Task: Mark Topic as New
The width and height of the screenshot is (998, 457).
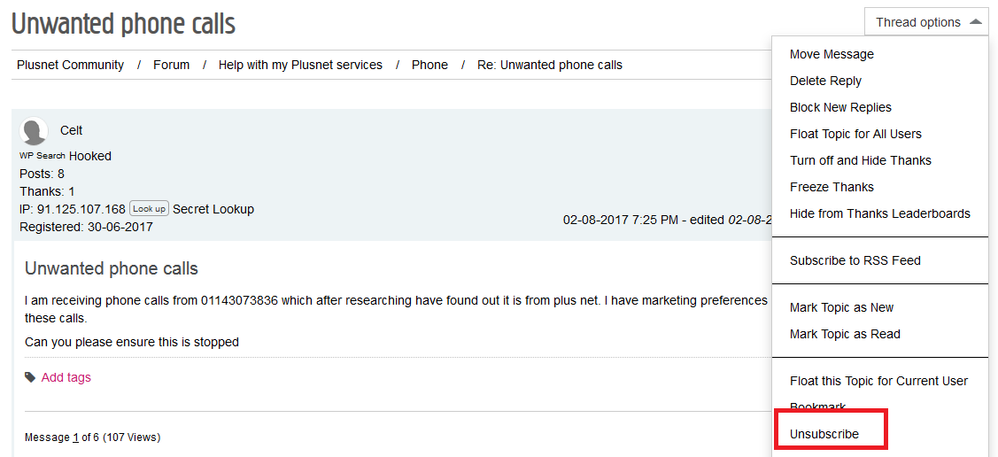Action: pyautogui.click(x=841, y=307)
